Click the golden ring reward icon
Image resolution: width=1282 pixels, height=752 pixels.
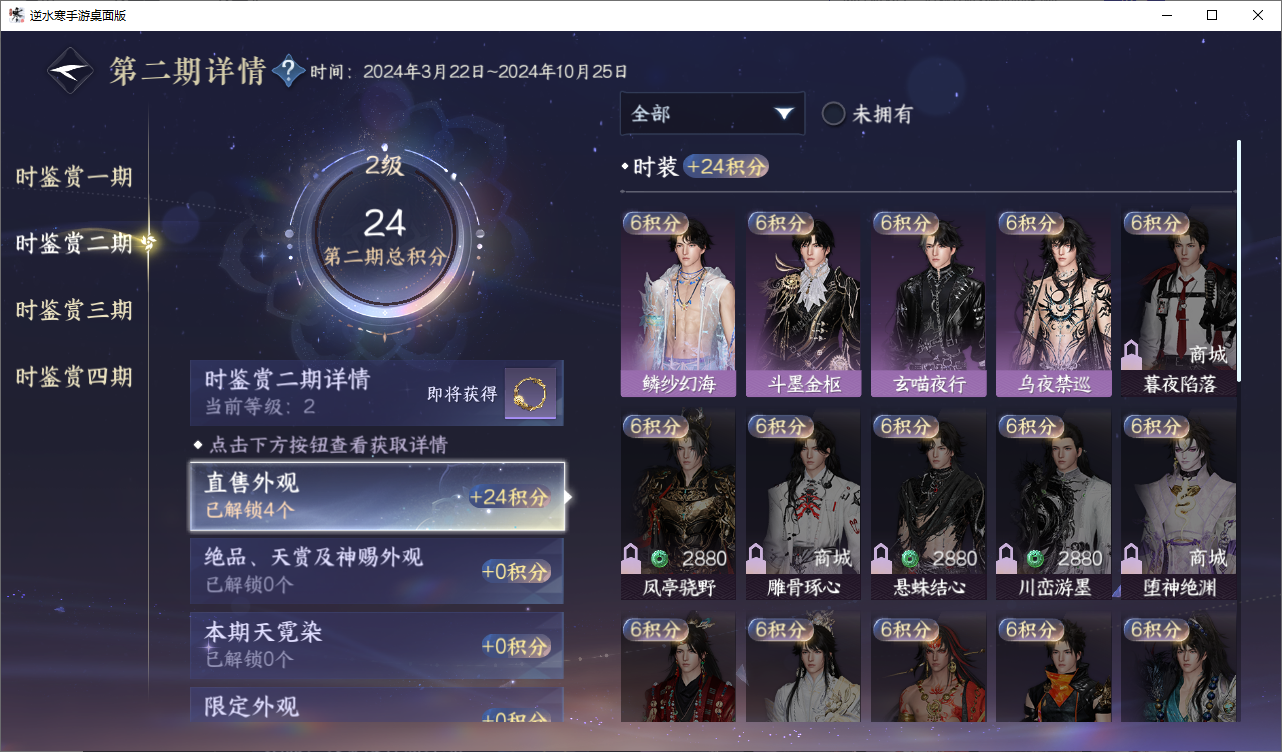[x=530, y=394]
